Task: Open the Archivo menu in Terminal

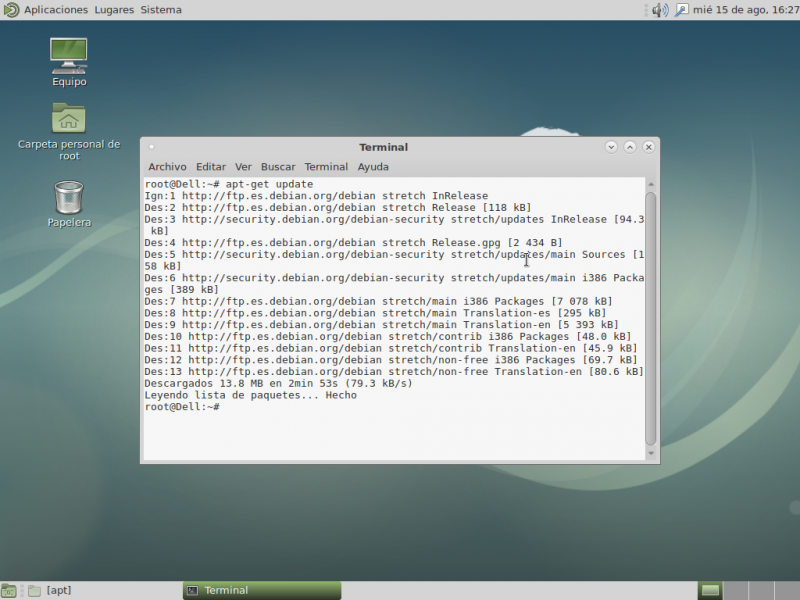Action: pyautogui.click(x=167, y=167)
